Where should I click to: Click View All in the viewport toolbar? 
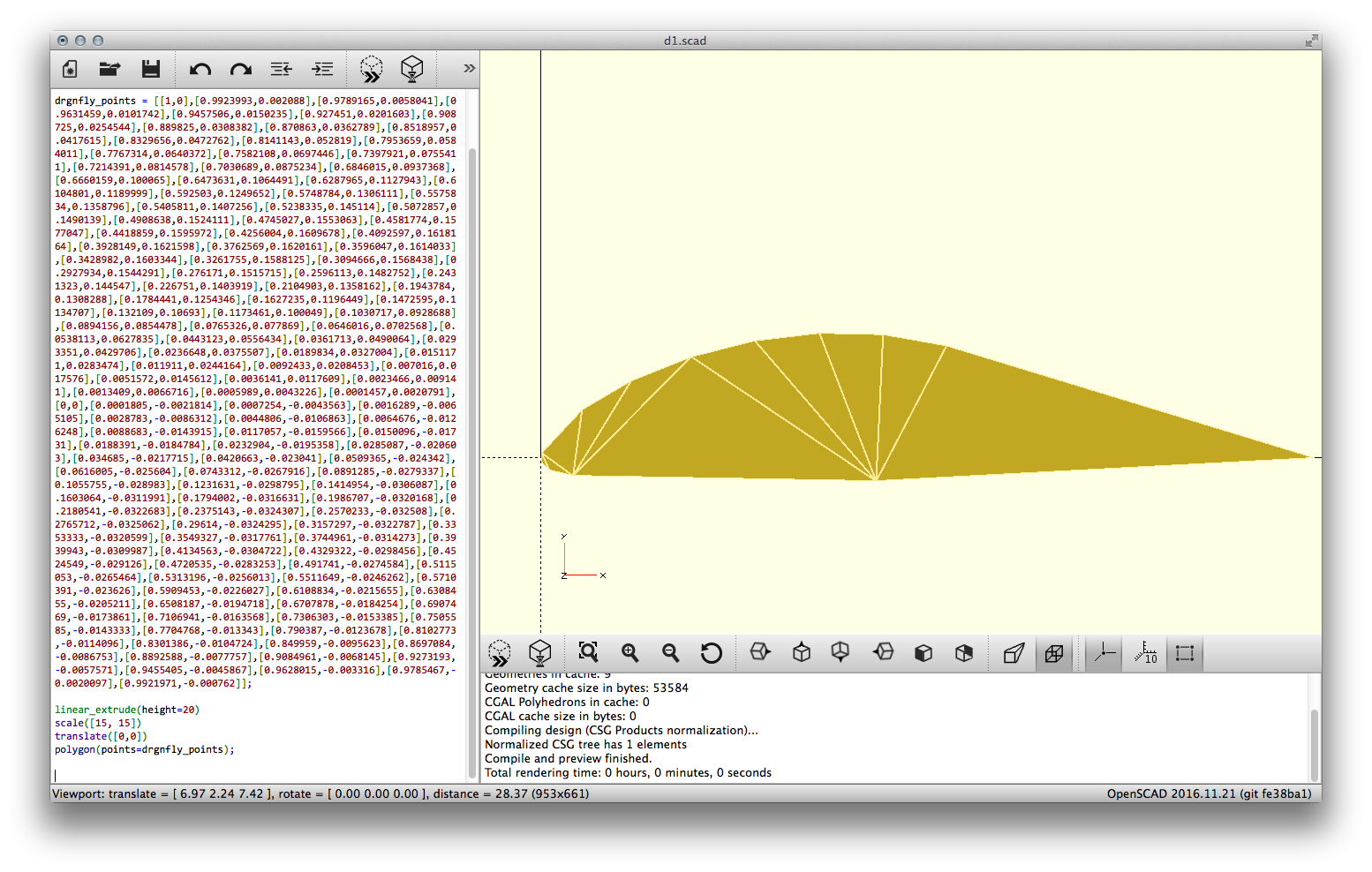point(588,653)
